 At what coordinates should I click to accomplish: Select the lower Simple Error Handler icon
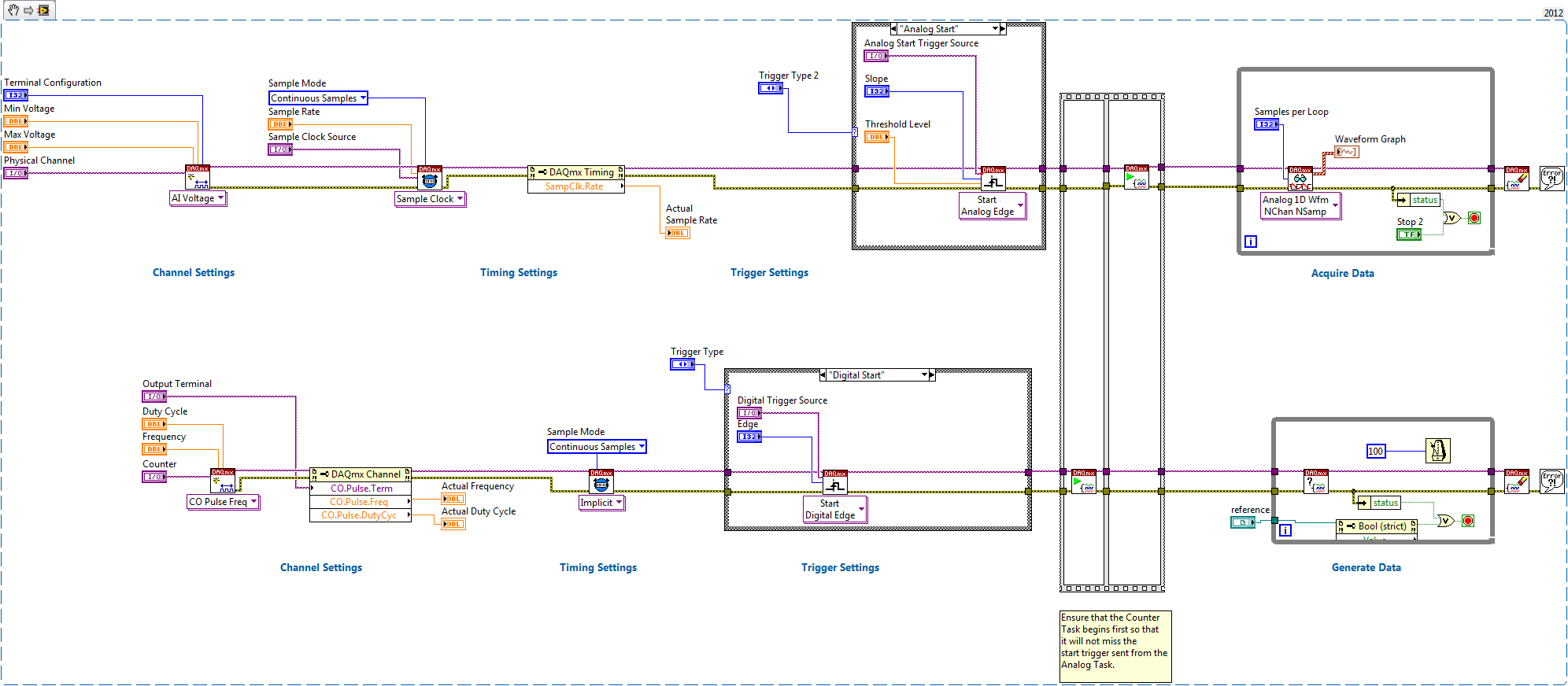(1552, 481)
